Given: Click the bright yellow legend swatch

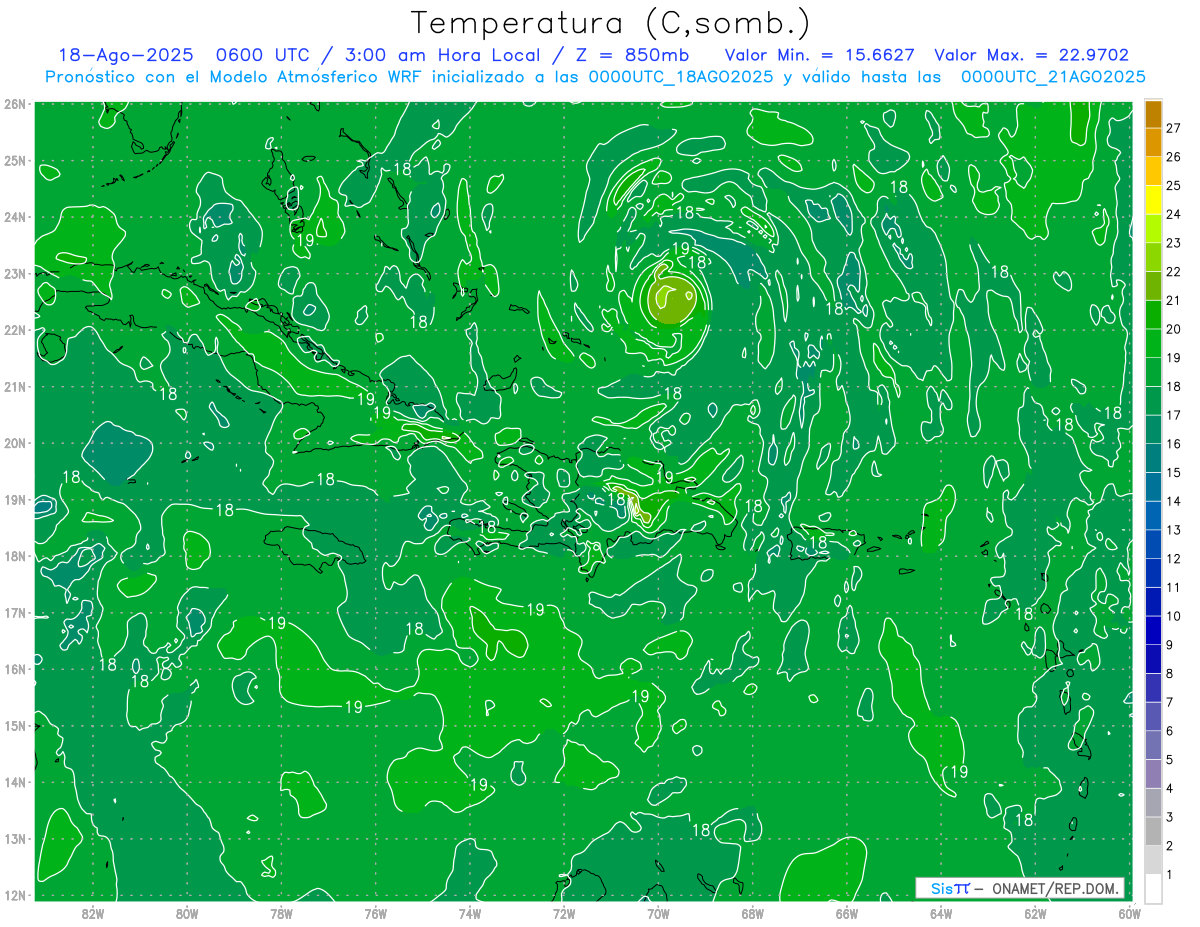Looking at the screenshot, I should coord(1153,200).
